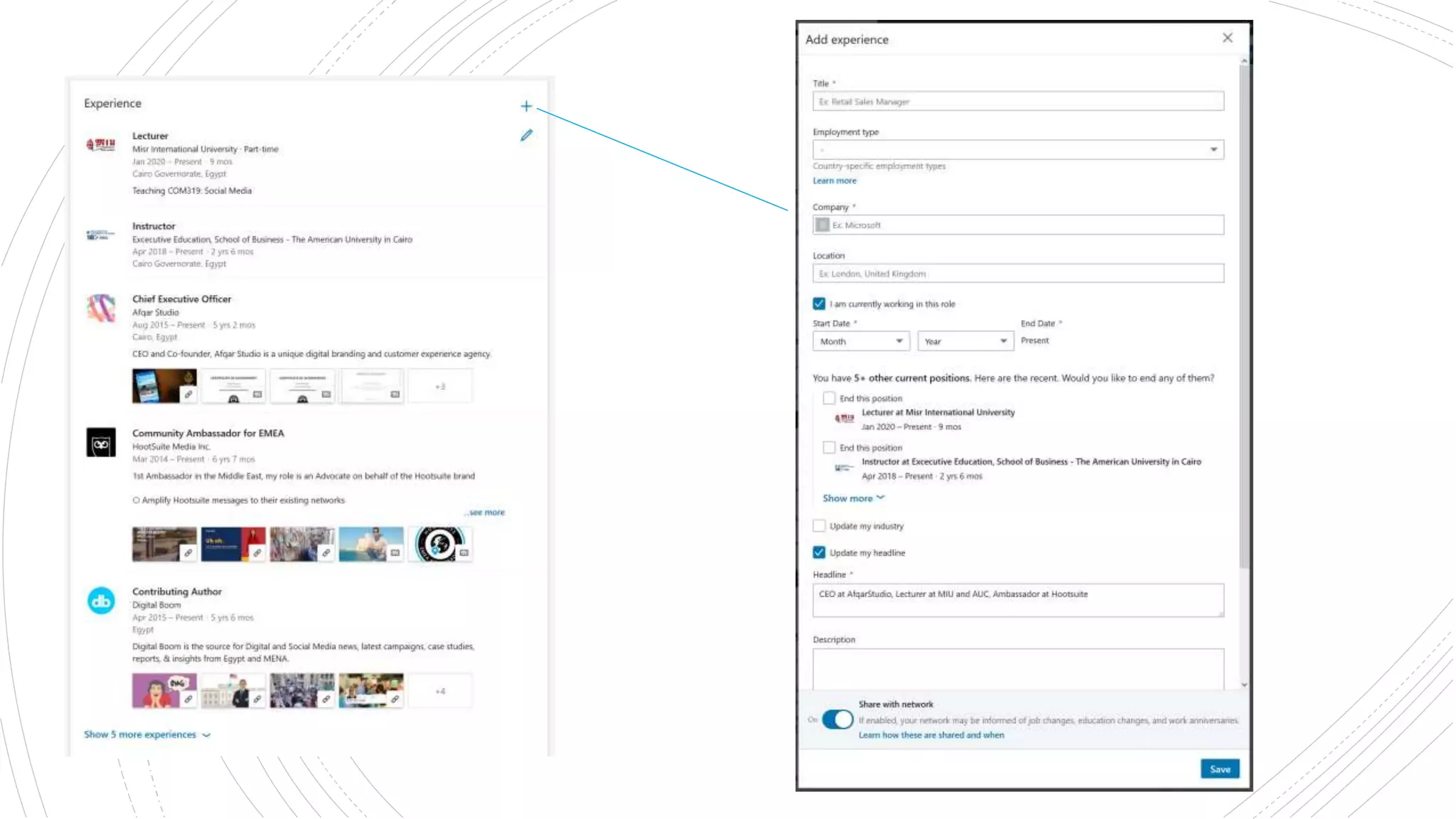Uncheck I am currently working in this role
1456x819 pixels.
pos(819,304)
